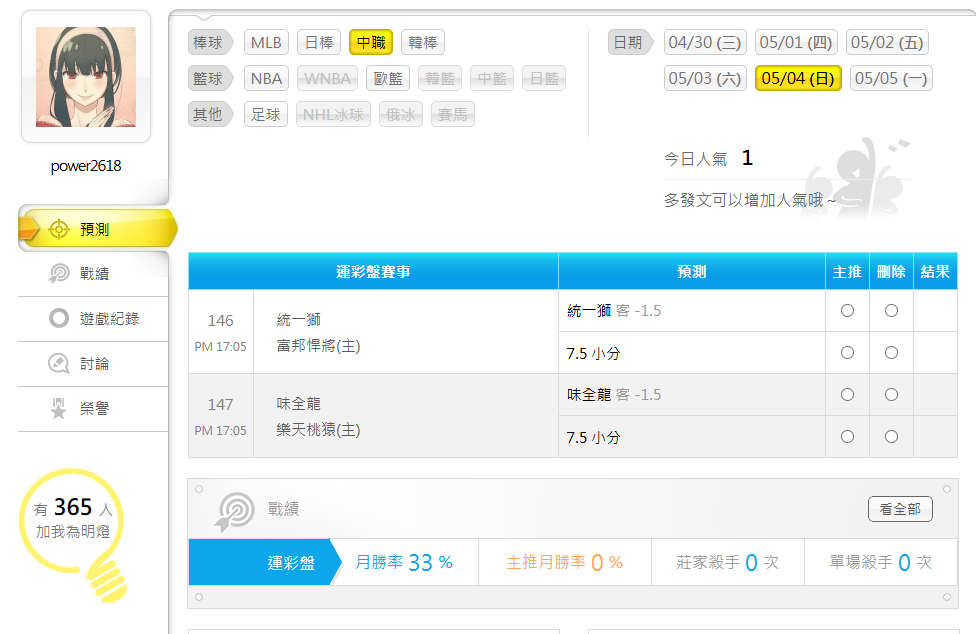The image size is (976, 634).
Task: Click 月勝率 33 % stat
Action: point(403,562)
